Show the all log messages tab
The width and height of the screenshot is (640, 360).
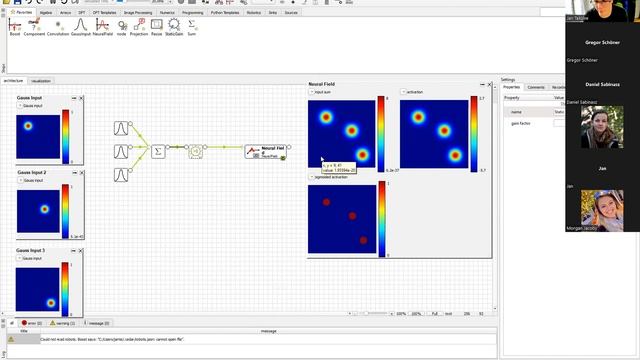click(12, 323)
